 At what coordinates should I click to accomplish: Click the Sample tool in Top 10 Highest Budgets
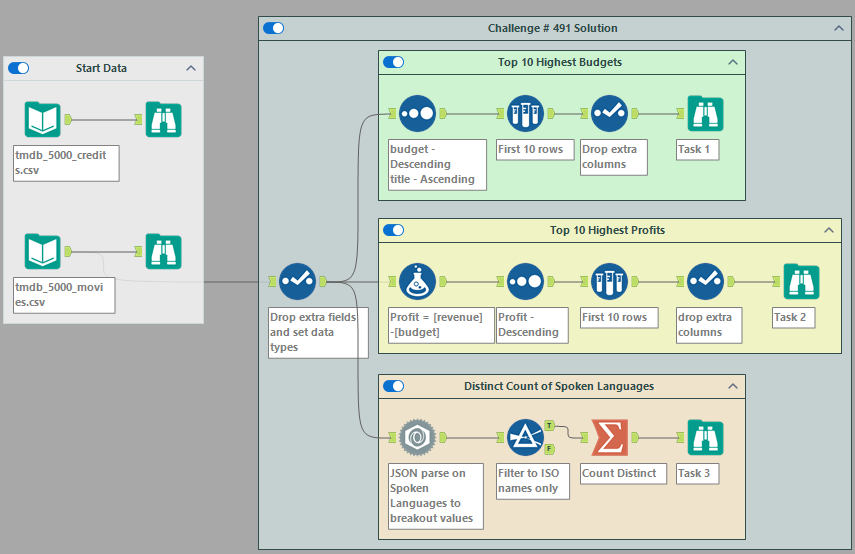click(524, 114)
